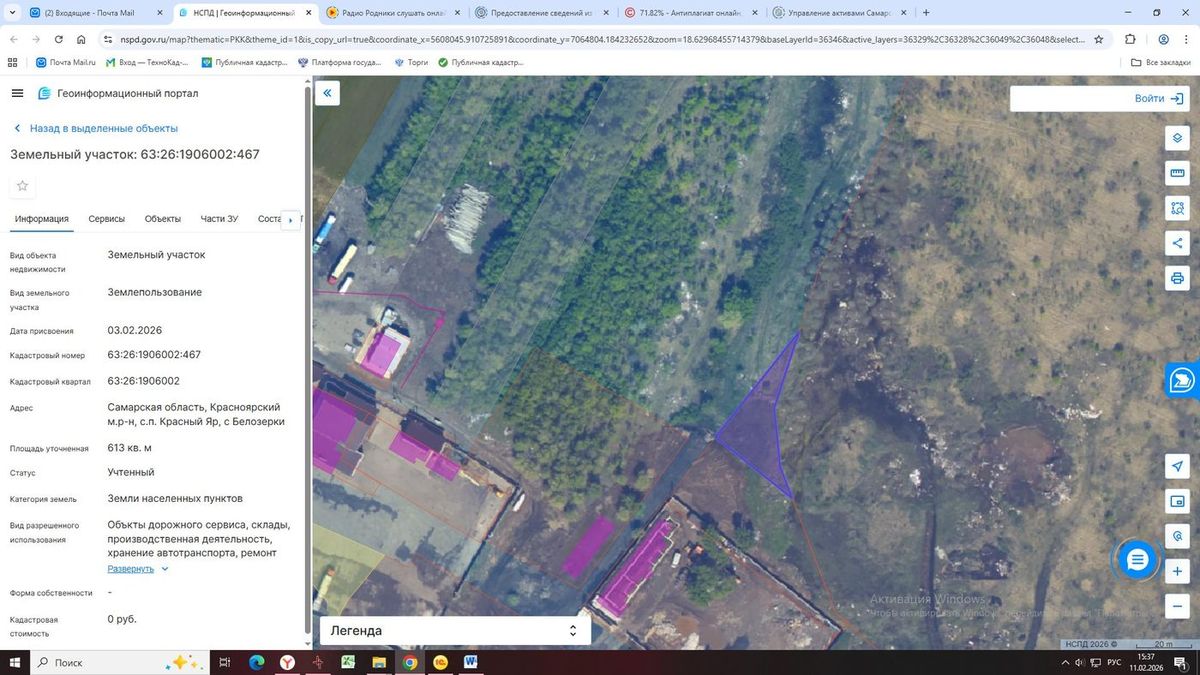
Task: Click the Войти login button
Action: pos(1158,99)
